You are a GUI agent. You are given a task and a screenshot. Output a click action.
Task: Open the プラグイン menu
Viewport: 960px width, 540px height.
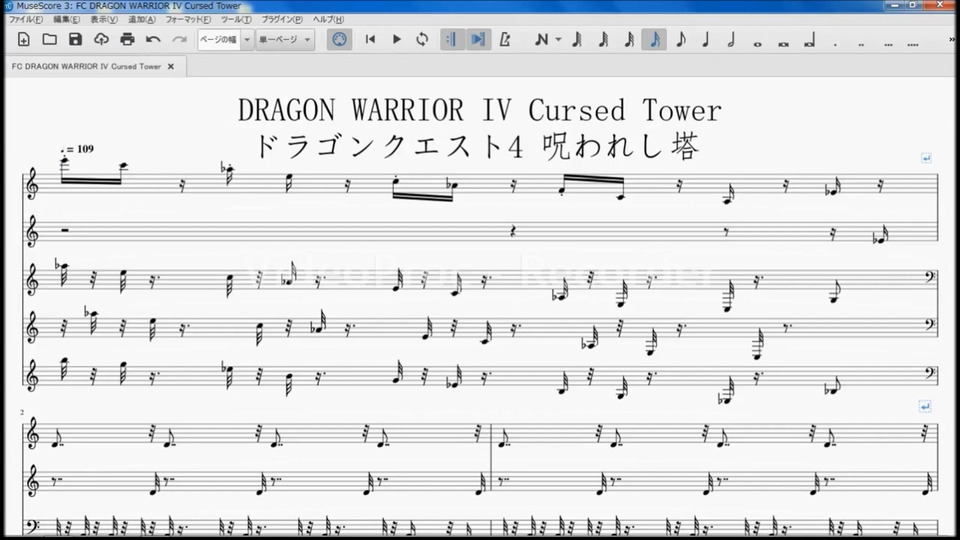pos(282,19)
